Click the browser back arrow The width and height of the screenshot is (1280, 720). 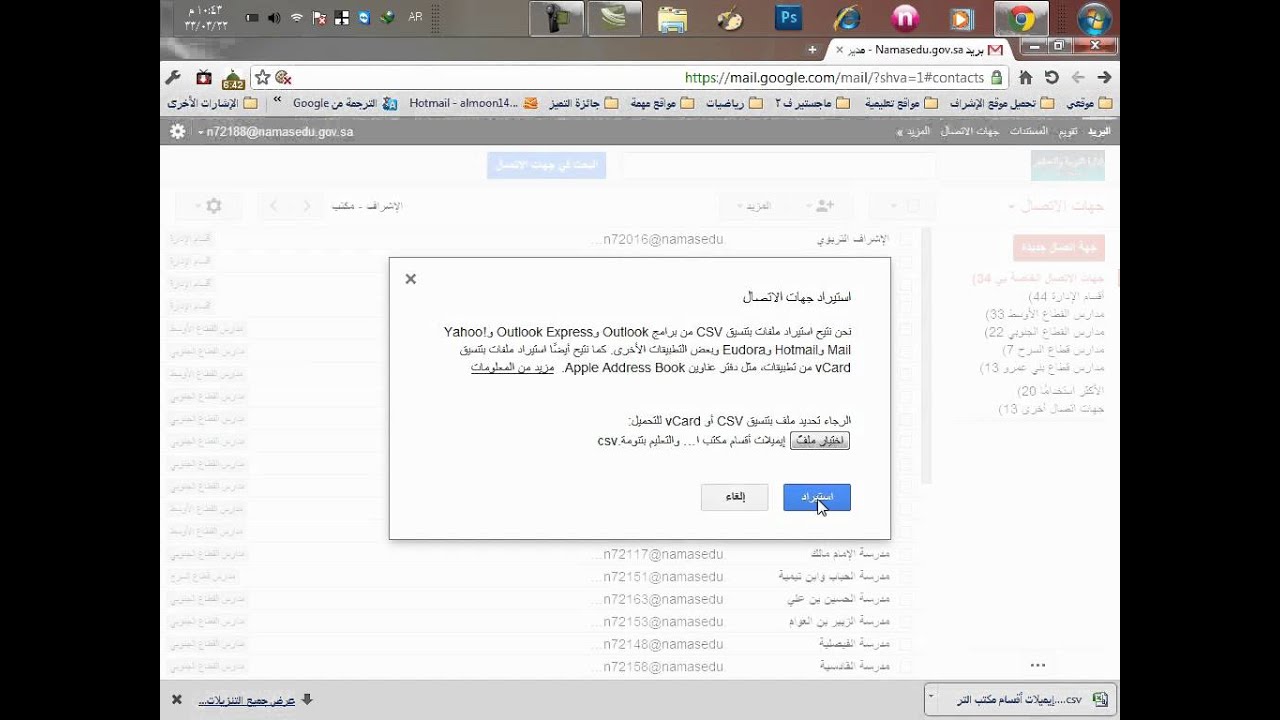click(1078, 77)
